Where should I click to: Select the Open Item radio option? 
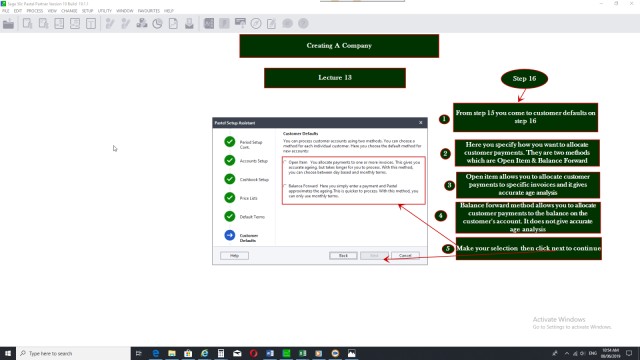285,162
